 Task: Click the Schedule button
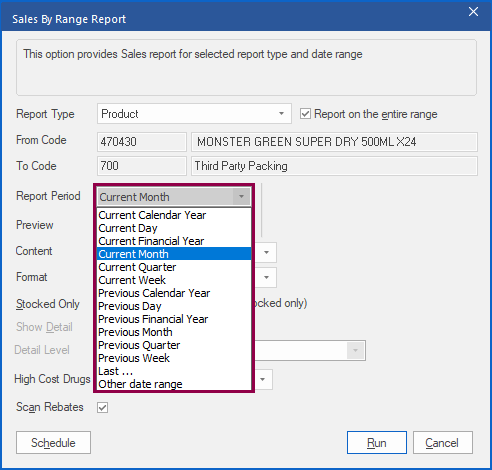[53, 443]
